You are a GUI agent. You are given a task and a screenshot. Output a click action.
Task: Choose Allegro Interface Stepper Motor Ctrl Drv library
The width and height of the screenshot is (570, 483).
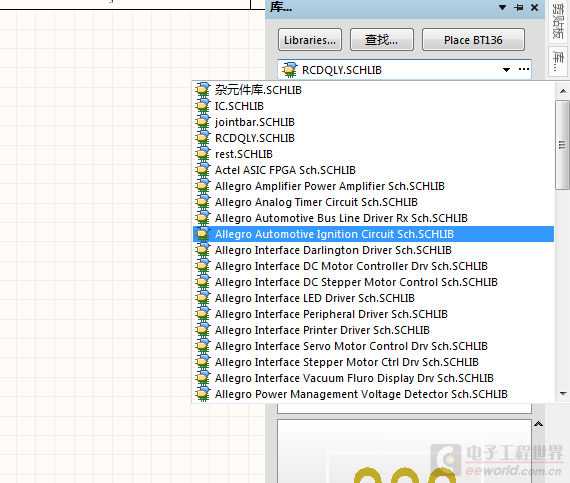373,362
